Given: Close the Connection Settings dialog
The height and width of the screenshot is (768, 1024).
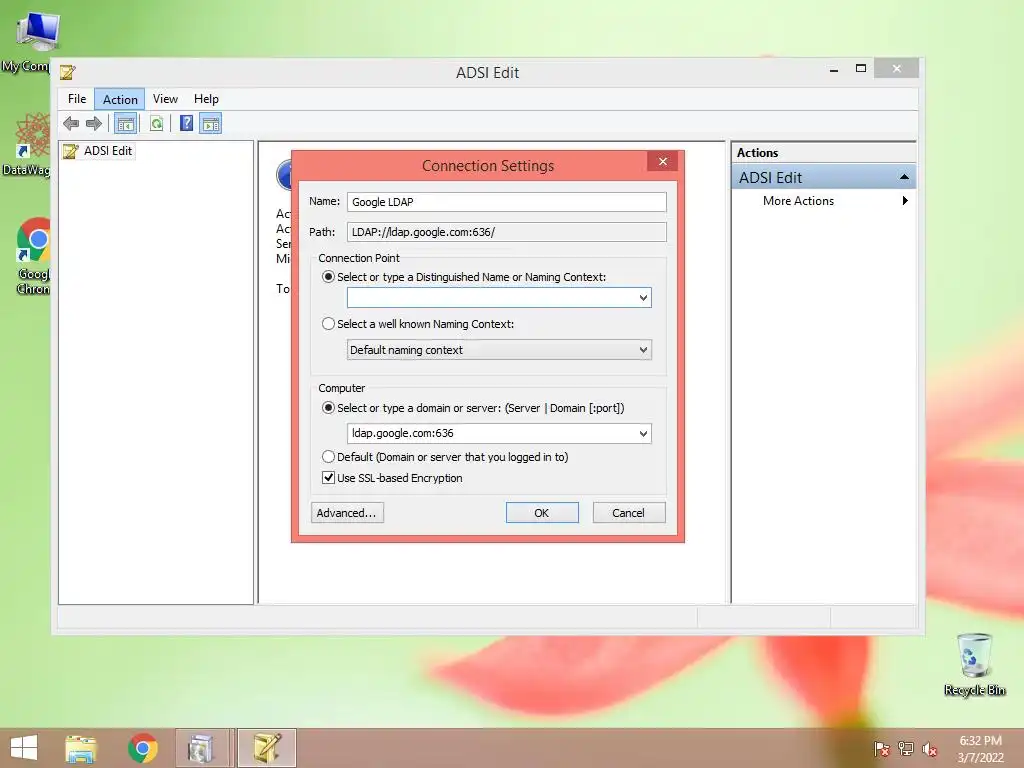Looking at the screenshot, I should 663,161.
